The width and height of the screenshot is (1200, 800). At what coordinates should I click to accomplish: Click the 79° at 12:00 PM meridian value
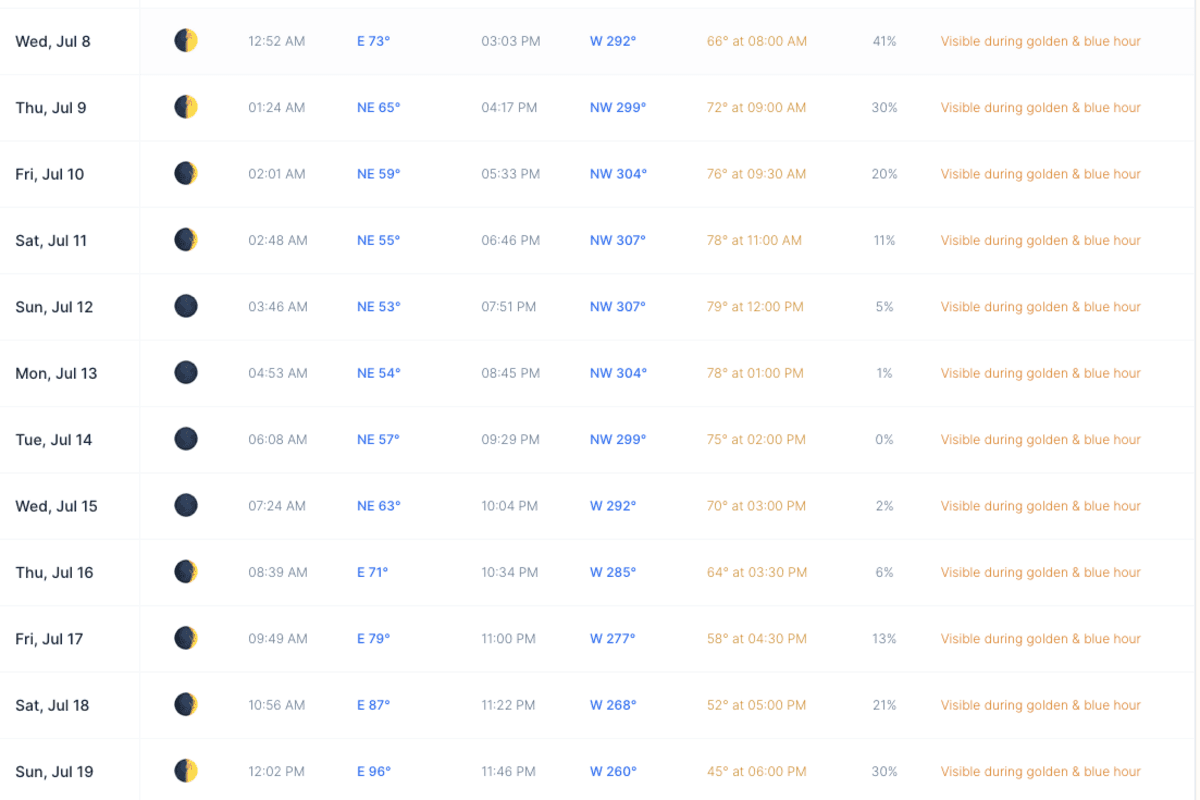pos(755,307)
